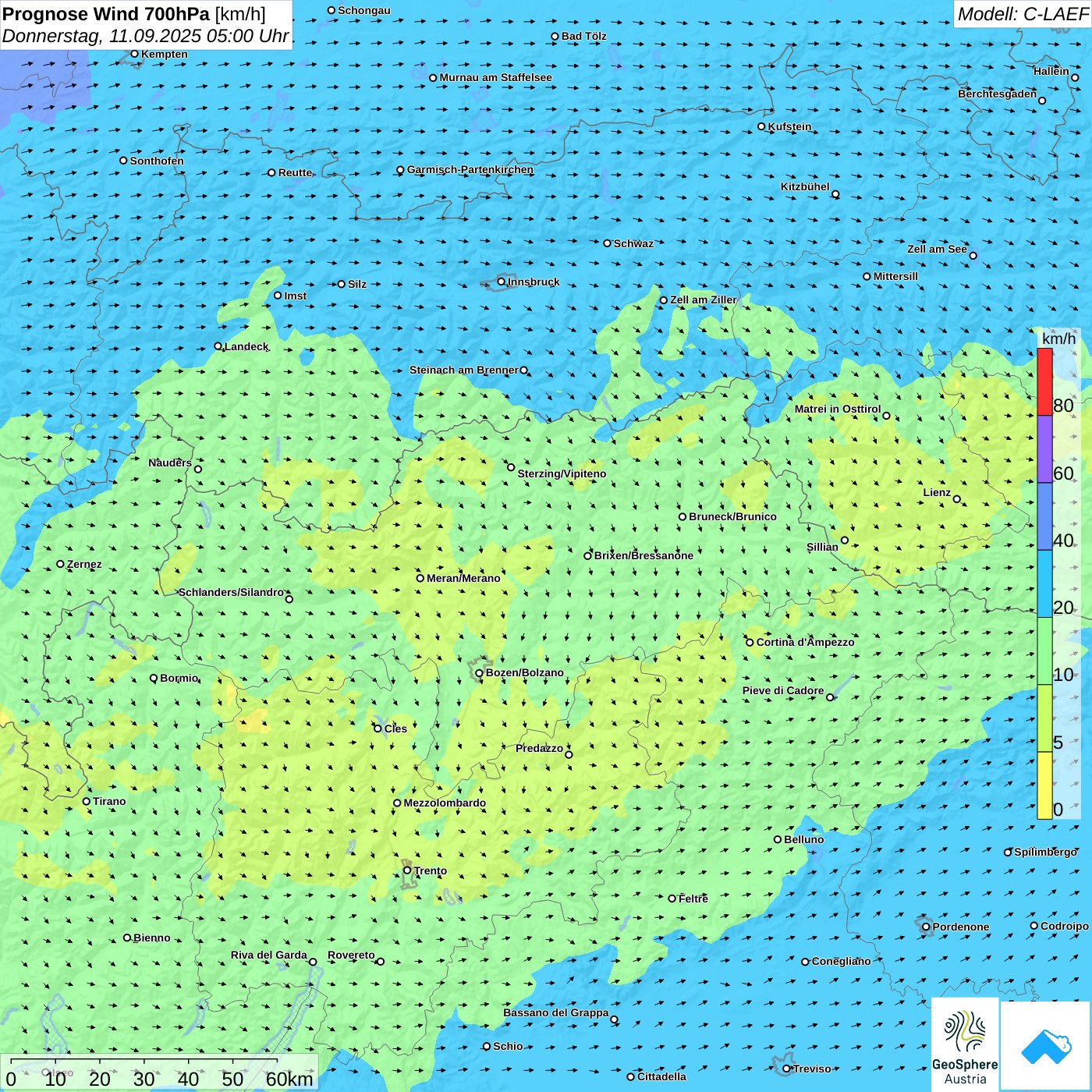This screenshot has width=1092, height=1092.
Task: Click the Bruneck/Brunico marker
Action: coord(682,516)
